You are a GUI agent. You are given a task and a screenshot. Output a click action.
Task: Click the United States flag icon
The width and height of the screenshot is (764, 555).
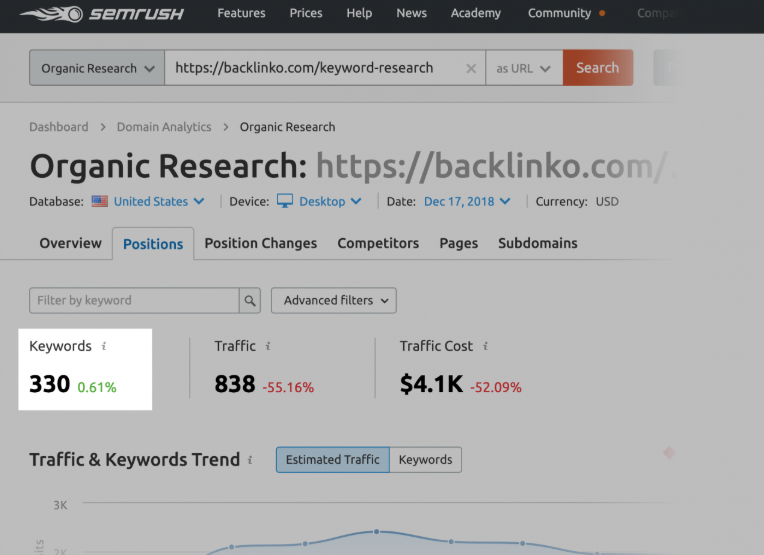[99, 201]
